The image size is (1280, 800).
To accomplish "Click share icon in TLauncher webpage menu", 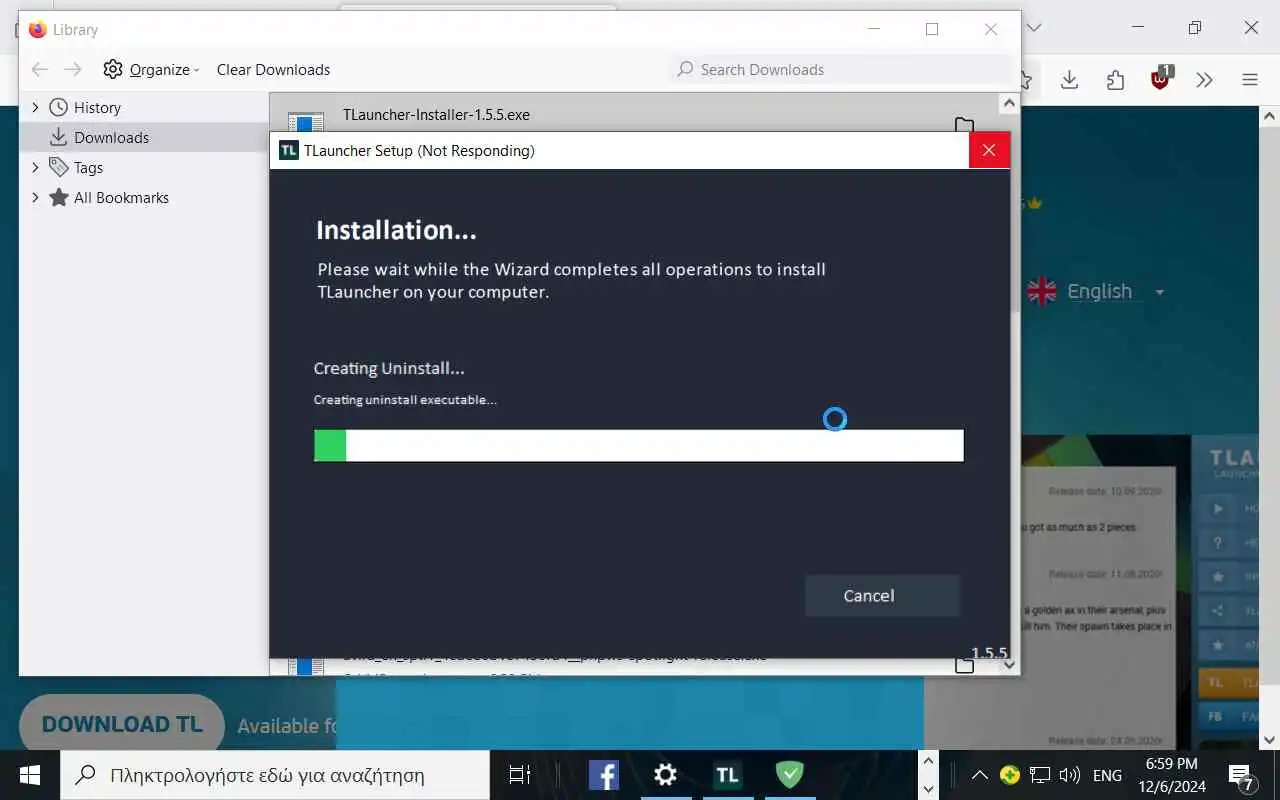I will [1218, 611].
